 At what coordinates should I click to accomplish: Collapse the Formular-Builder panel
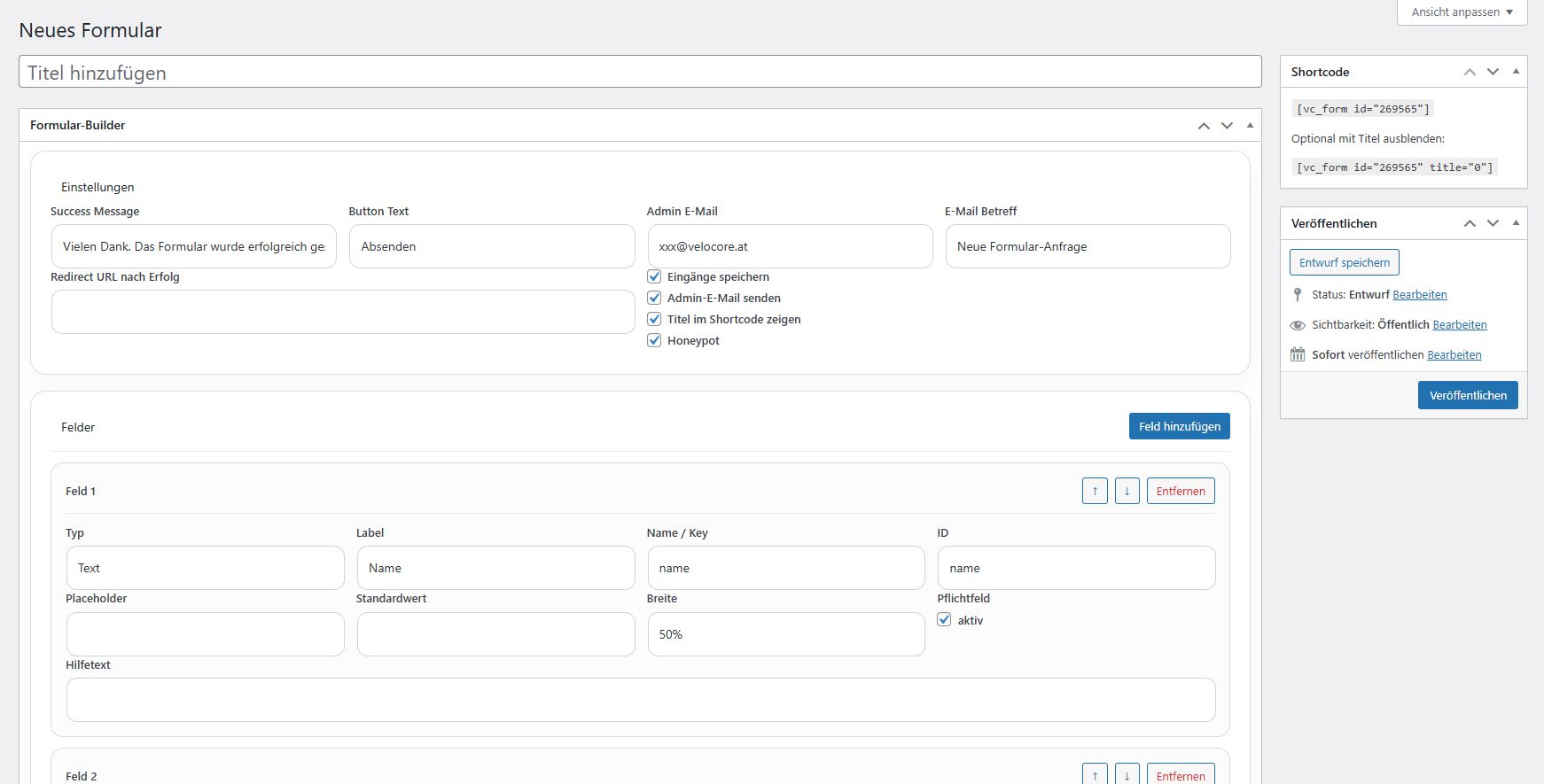point(1250,126)
